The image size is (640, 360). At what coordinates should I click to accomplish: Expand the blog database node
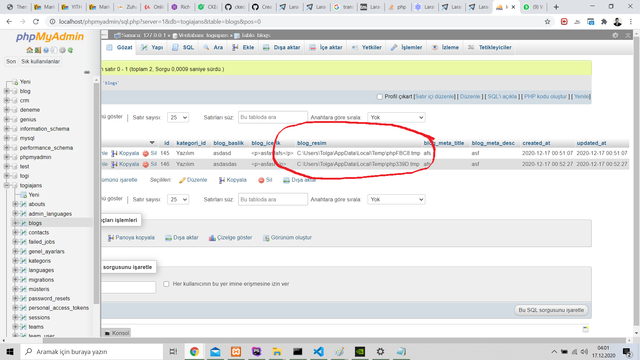tap(7, 91)
